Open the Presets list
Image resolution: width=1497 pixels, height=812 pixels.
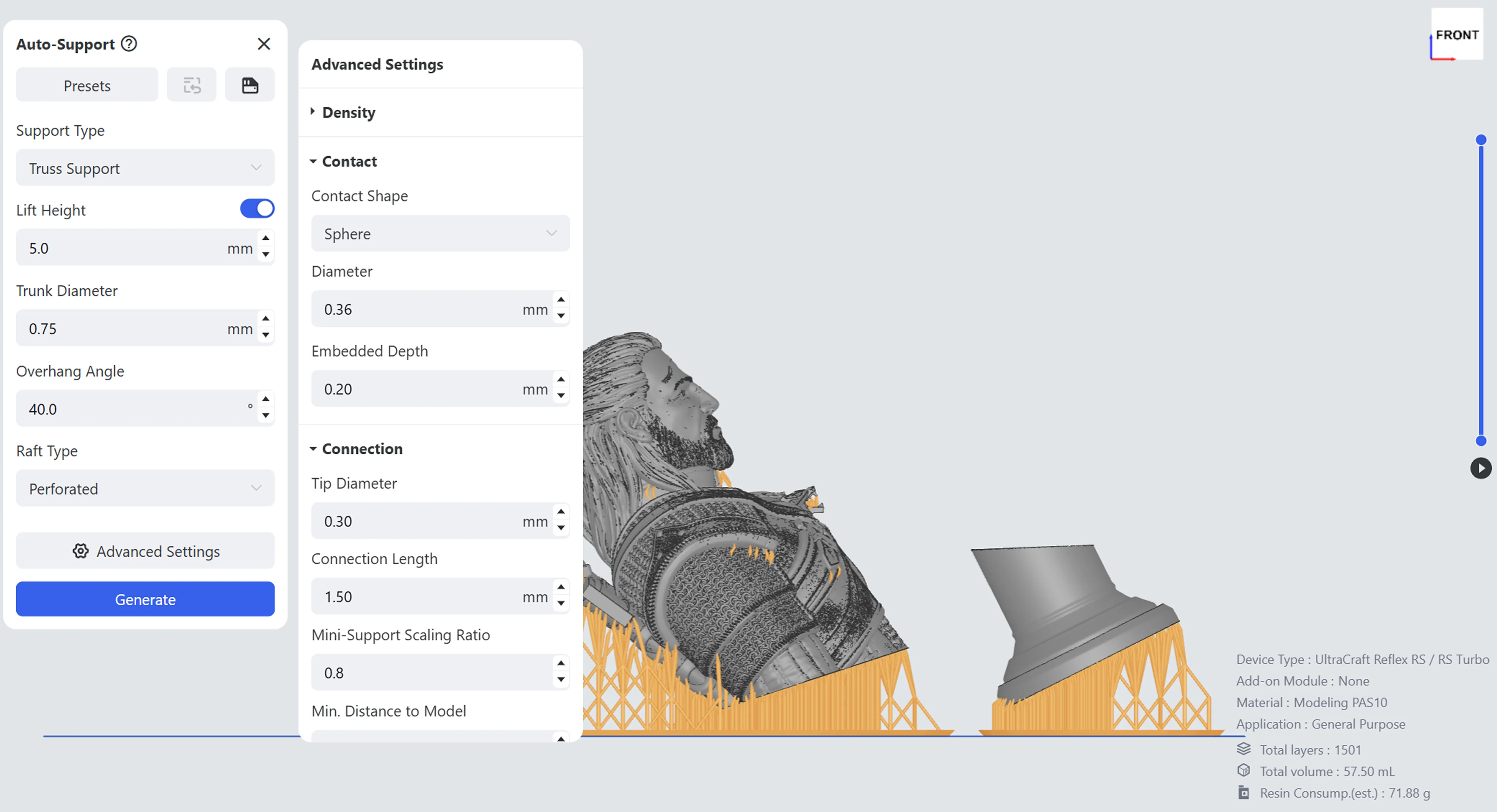tap(87, 85)
